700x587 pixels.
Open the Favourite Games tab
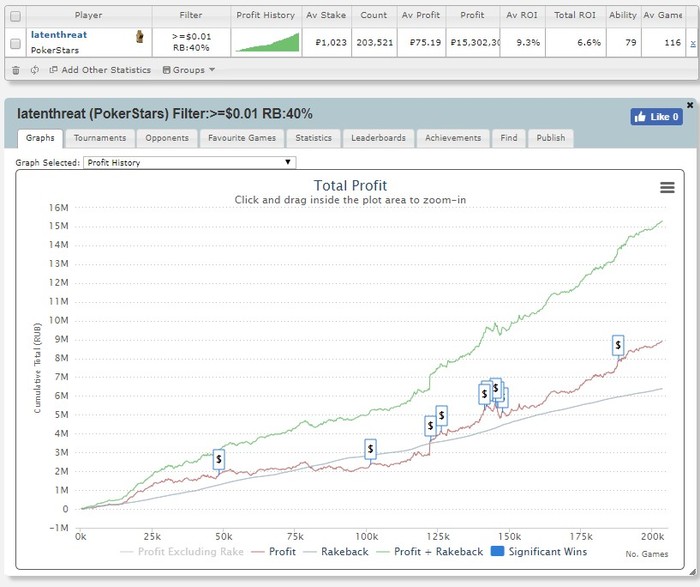click(x=242, y=138)
